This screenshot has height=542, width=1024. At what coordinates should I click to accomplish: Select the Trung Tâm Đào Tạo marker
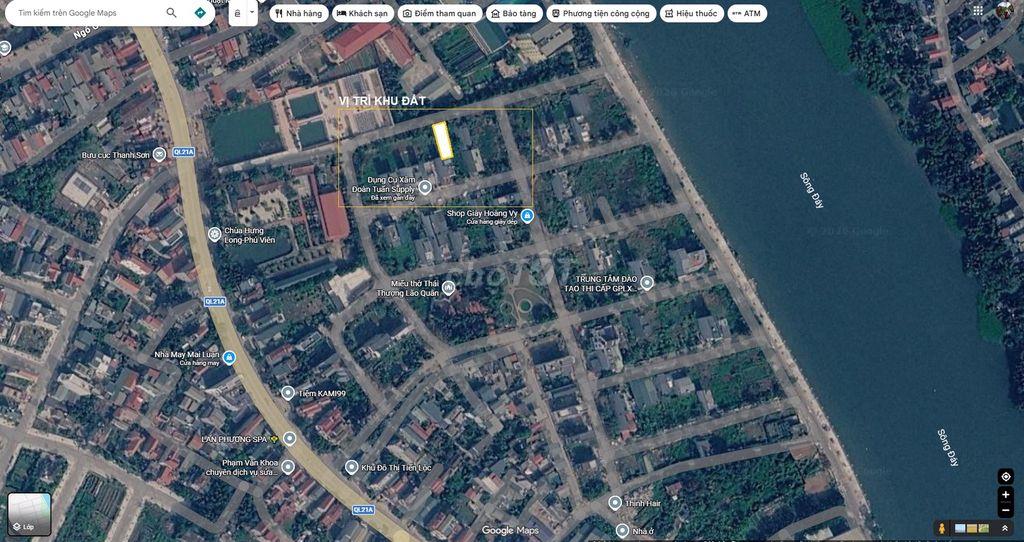(x=647, y=283)
